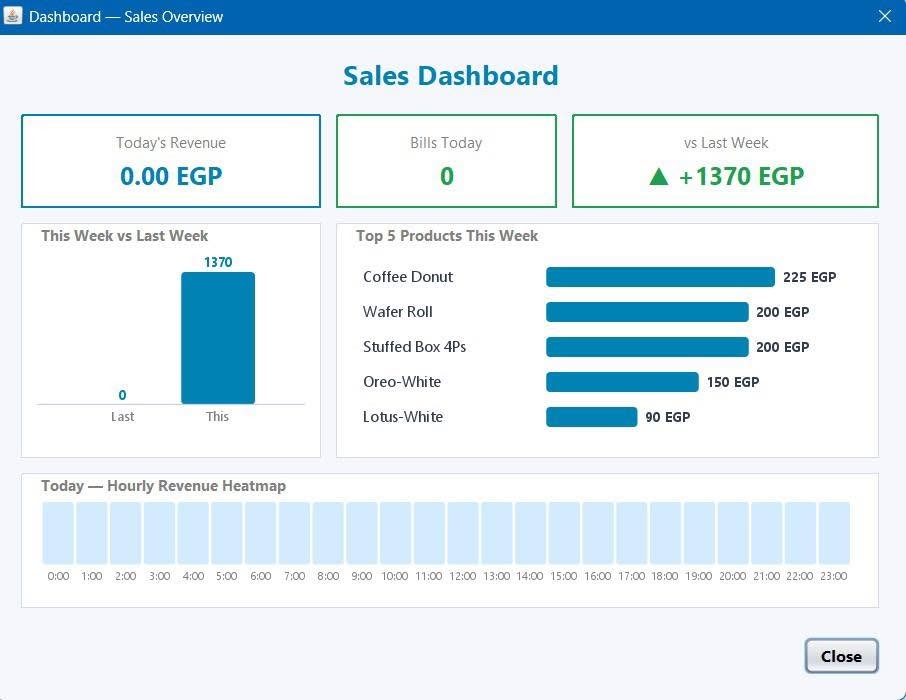
Task: Click the Last week label under chart
Action: pos(122,416)
